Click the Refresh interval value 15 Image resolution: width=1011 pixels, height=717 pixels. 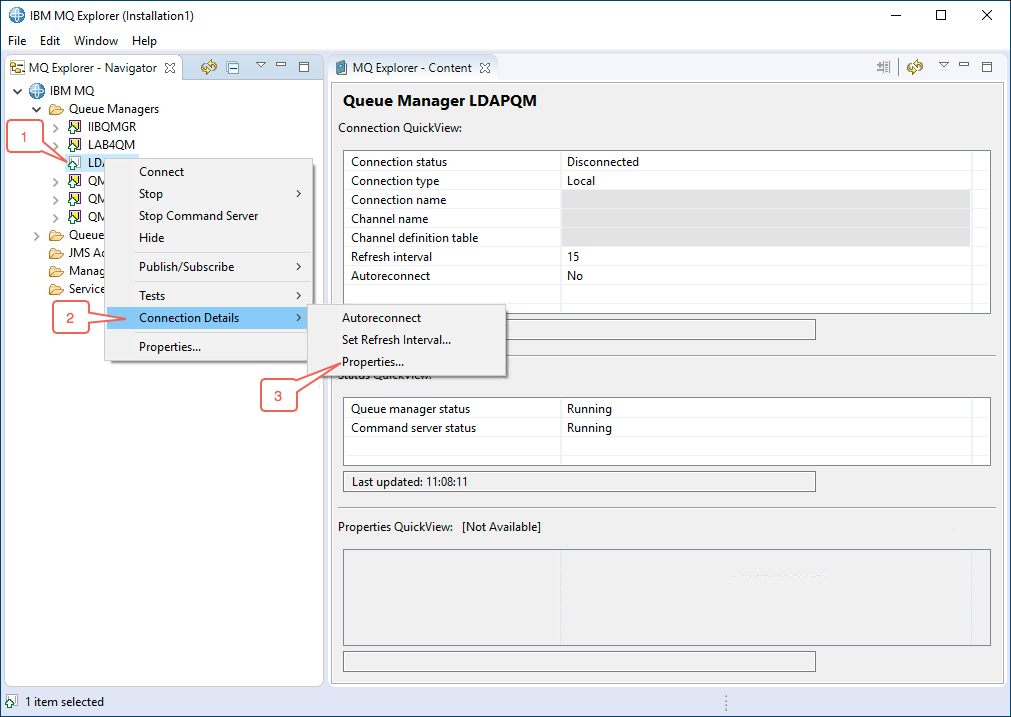[573, 257]
